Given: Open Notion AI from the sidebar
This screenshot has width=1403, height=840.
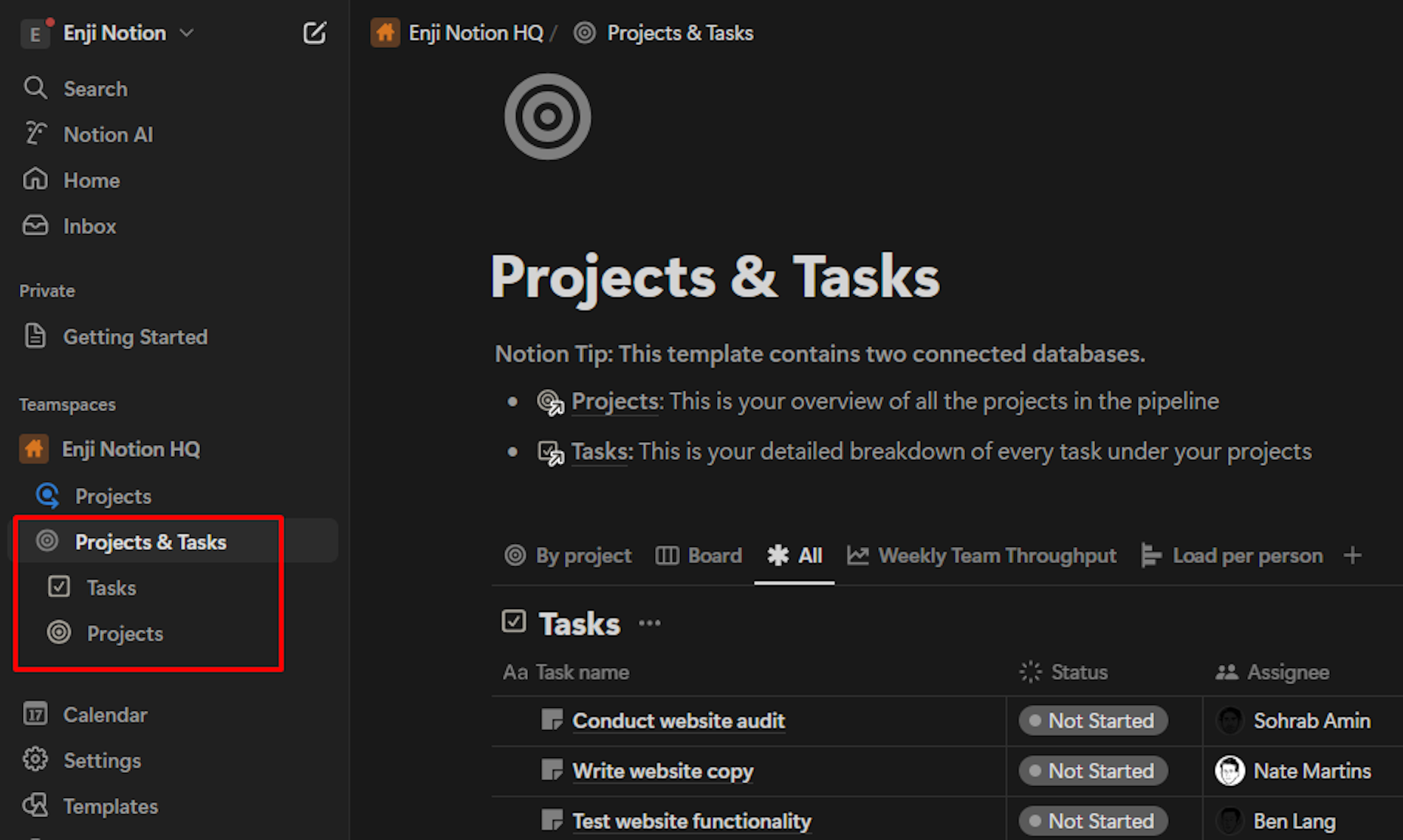Looking at the screenshot, I should (x=108, y=134).
